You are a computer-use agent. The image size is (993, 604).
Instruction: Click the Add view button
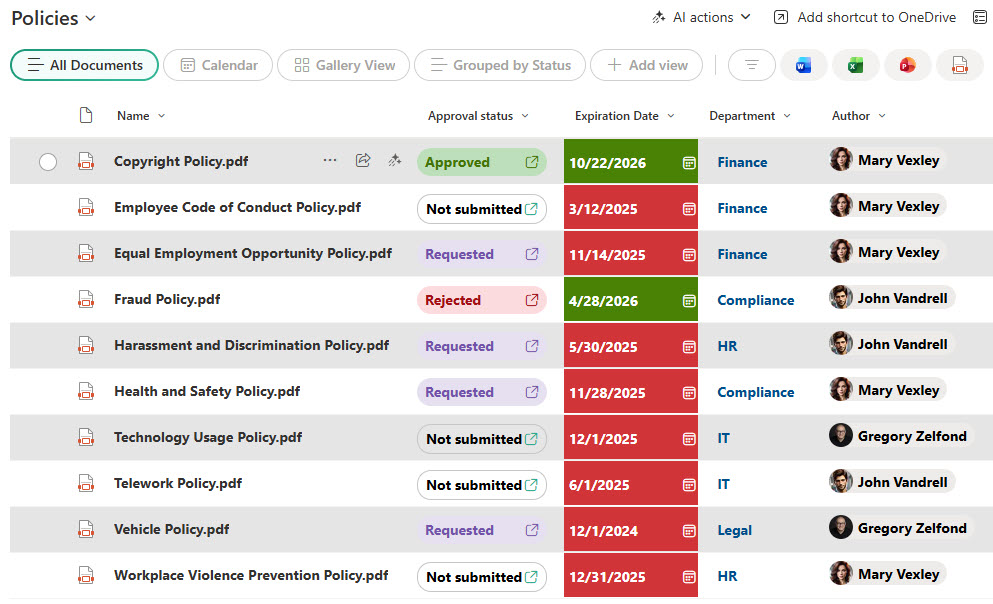(646, 64)
